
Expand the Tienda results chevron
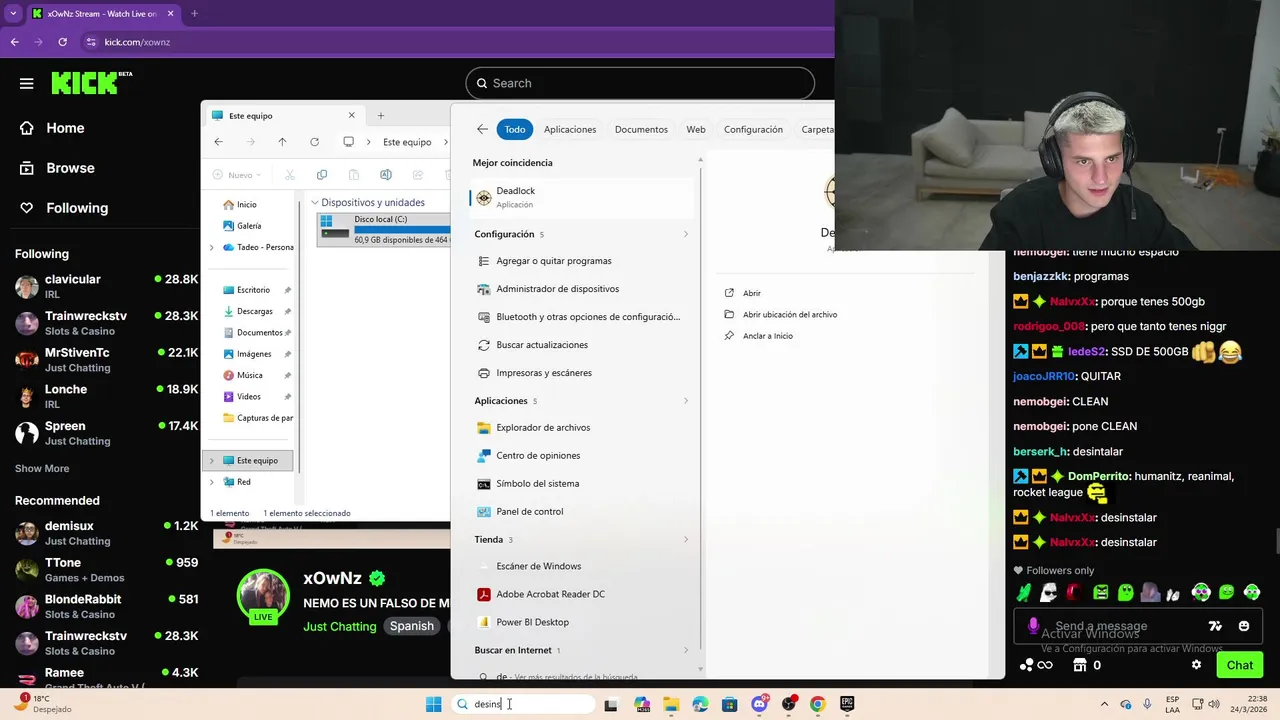click(x=686, y=540)
